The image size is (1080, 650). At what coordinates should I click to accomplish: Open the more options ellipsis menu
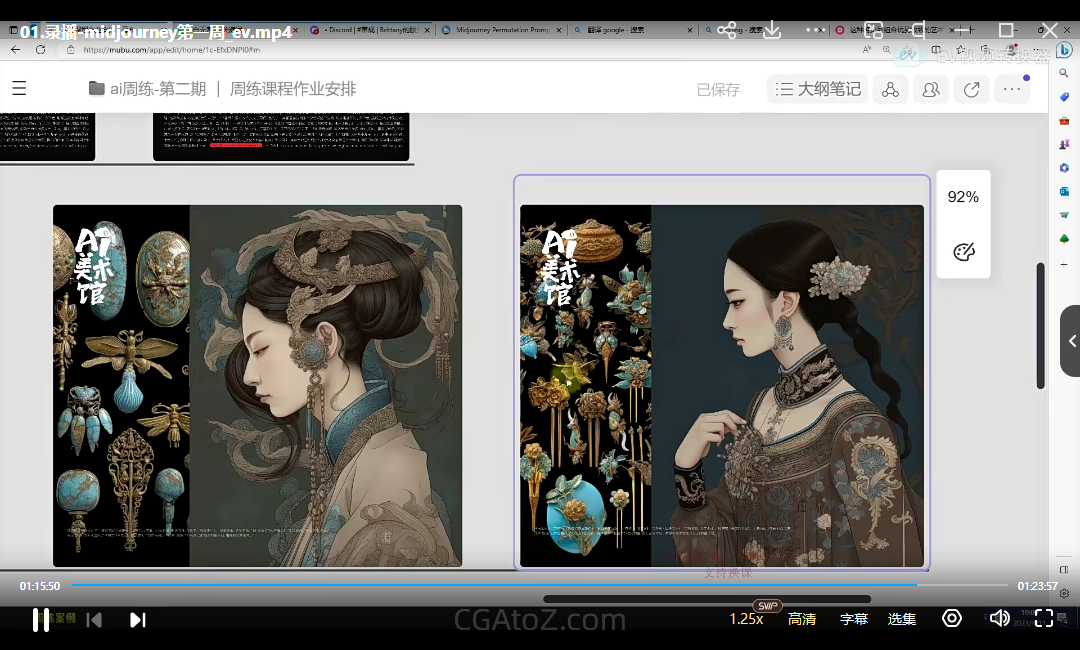pyautogui.click(x=1012, y=89)
